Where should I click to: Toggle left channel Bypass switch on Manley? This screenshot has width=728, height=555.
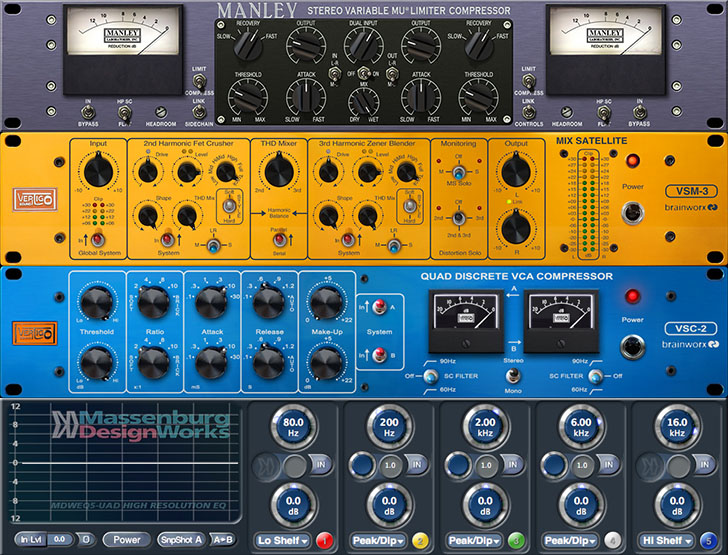click(88, 112)
